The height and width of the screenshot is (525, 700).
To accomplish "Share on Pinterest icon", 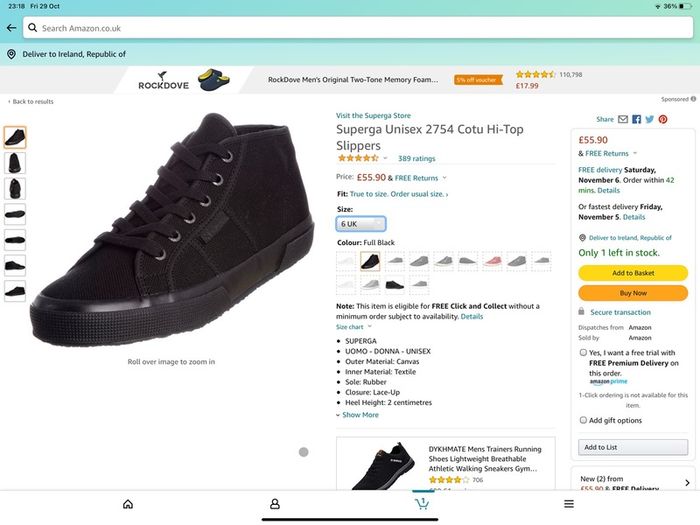I will click(663, 119).
